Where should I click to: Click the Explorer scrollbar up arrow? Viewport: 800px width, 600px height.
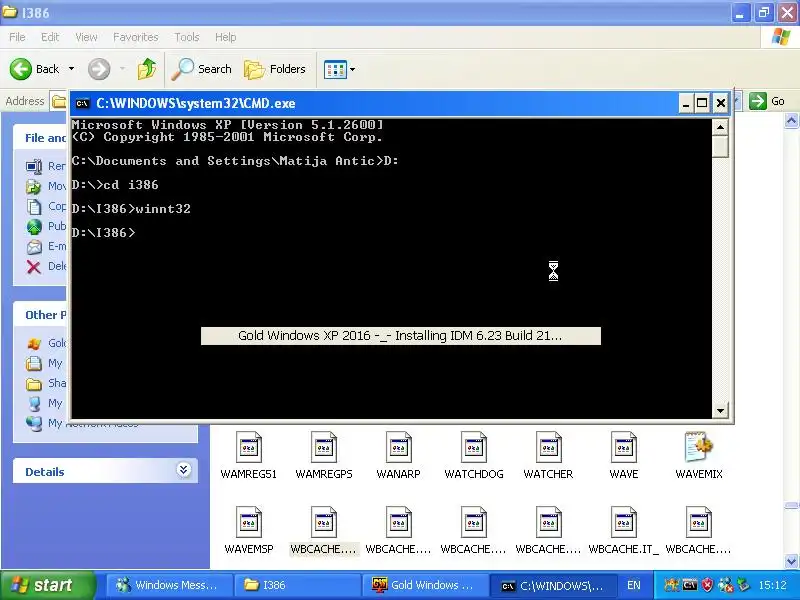click(791, 120)
